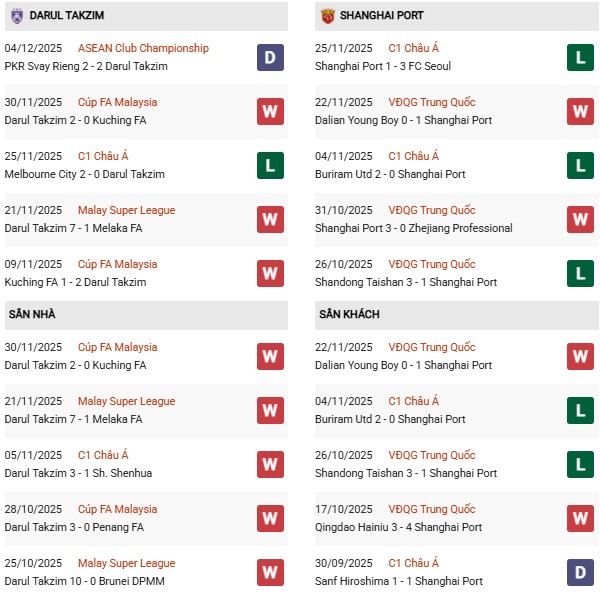Click the Shanghai Port 3-0 Zhejiang Professional result
This screenshot has width=600, height=594.
point(407,228)
